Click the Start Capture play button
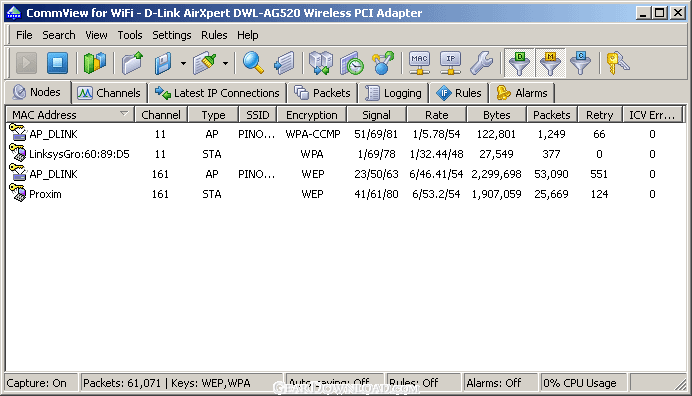The height and width of the screenshot is (396, 692). pyautogui.click(x=26, y=63)
